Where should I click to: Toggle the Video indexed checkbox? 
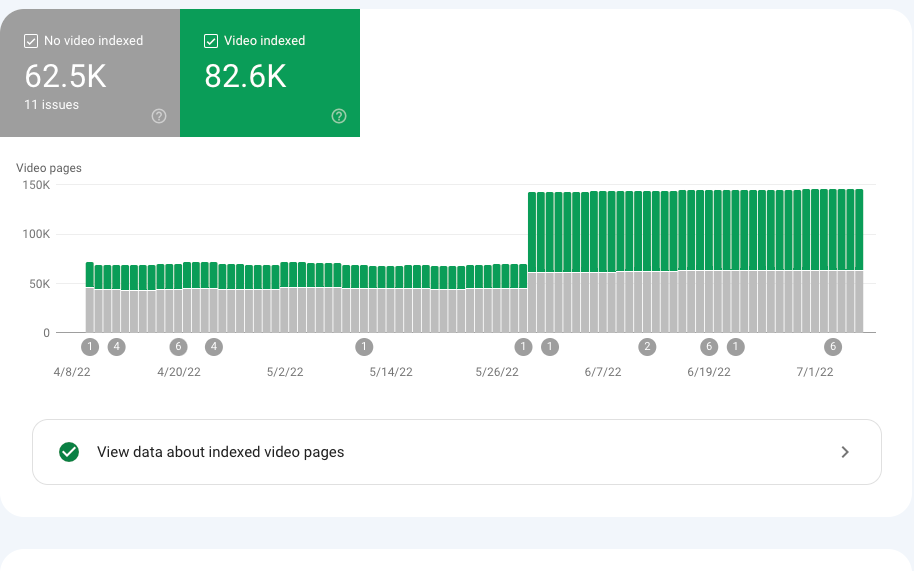(210, 41)
